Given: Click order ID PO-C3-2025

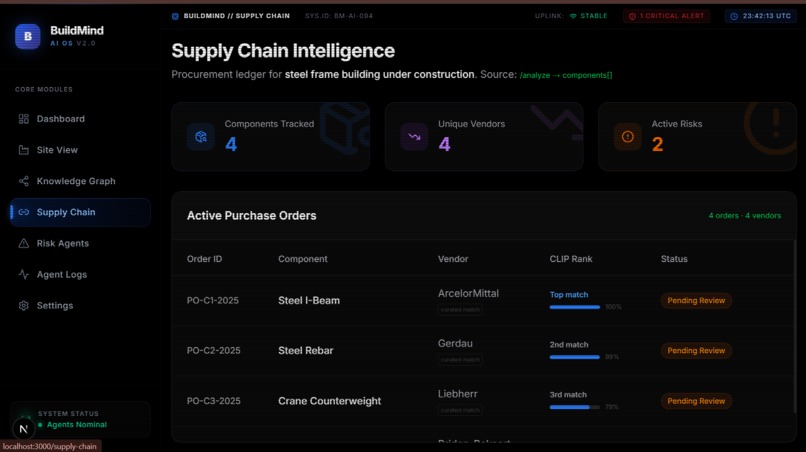Looking at the screenshot, I should [213, 401].
